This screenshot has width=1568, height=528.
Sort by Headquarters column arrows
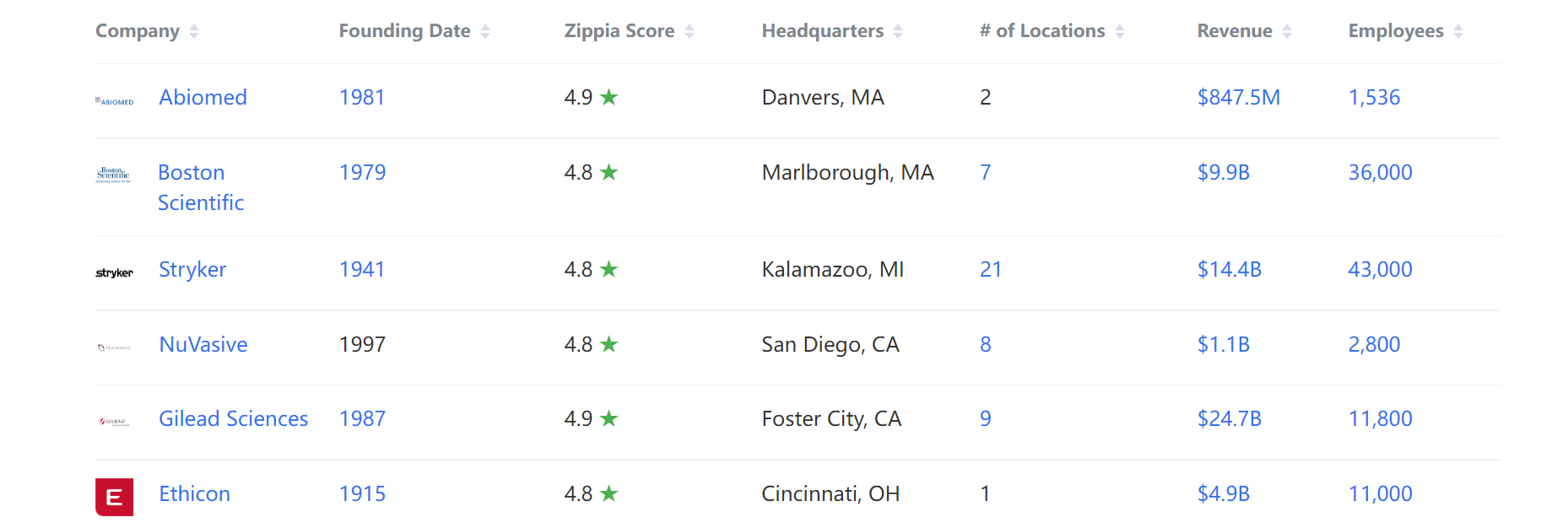898,31
